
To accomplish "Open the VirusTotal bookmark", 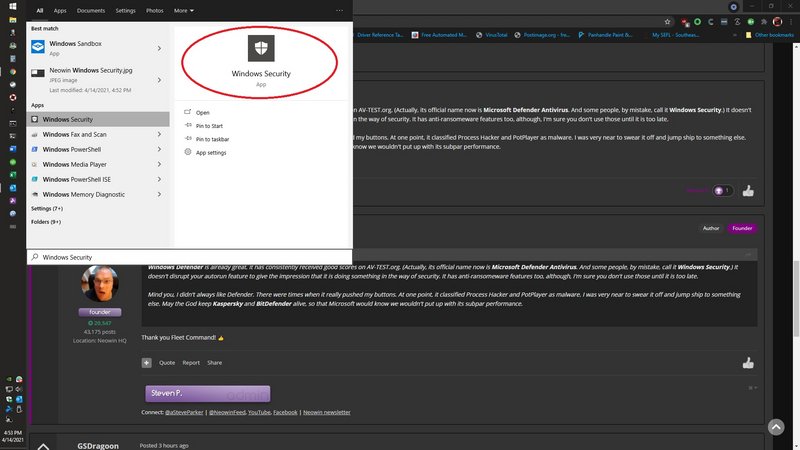I will click(492, 35).
